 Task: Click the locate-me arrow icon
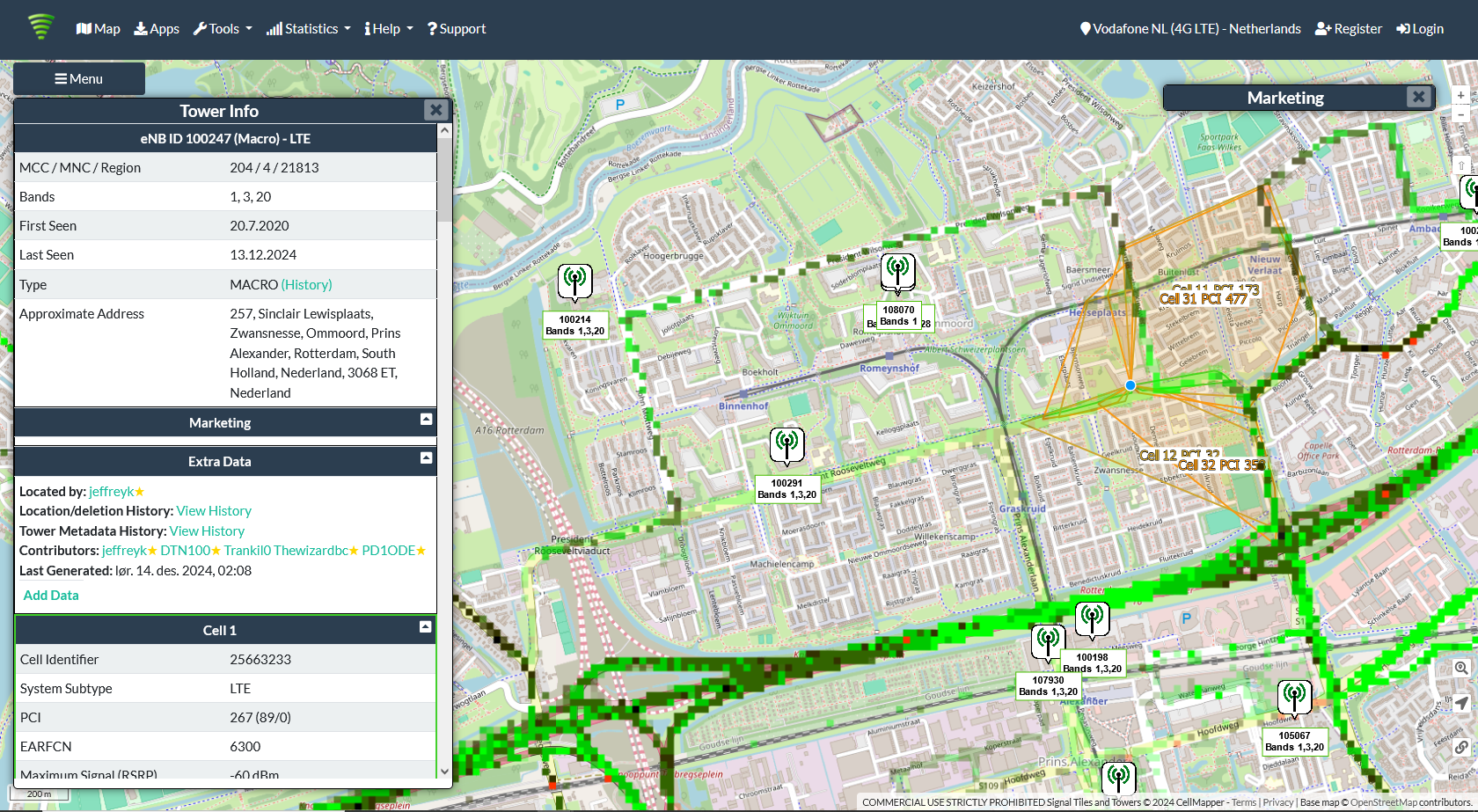point(1460,703)
